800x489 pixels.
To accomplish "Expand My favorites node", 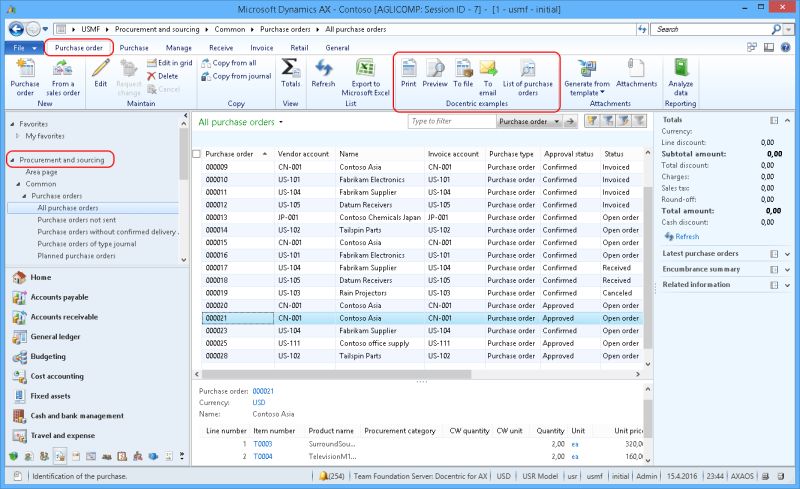I will [18, 136].
